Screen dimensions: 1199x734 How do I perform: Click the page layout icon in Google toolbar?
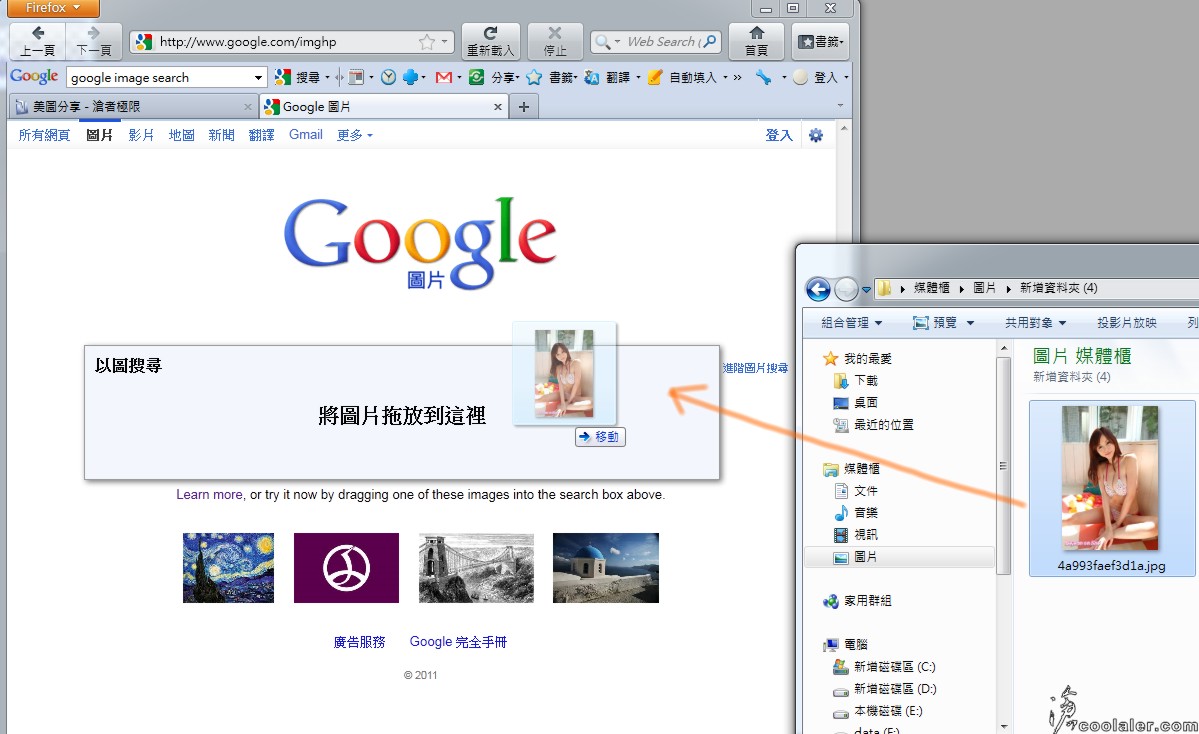(356, 77)
